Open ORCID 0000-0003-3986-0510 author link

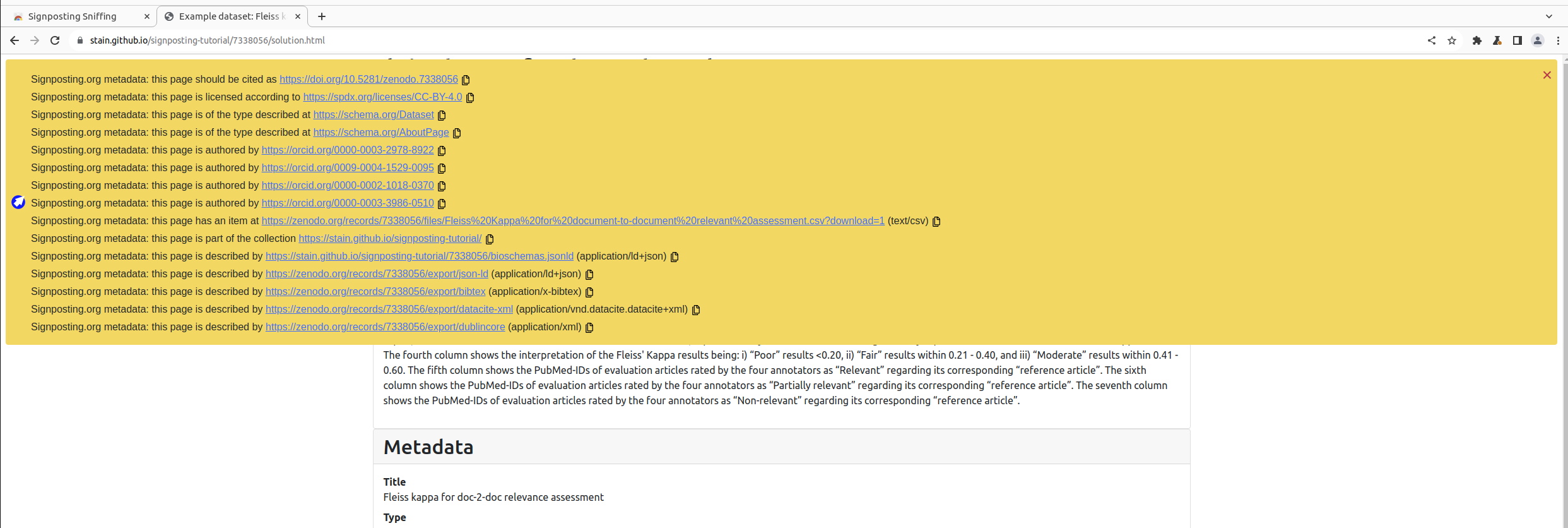pos(348,203)
